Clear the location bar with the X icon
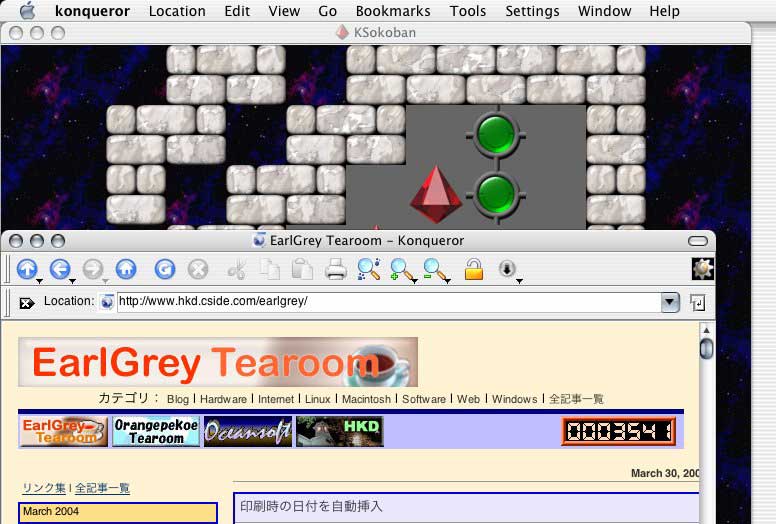This screenshot has height=524, width=776. coord(27,303)
